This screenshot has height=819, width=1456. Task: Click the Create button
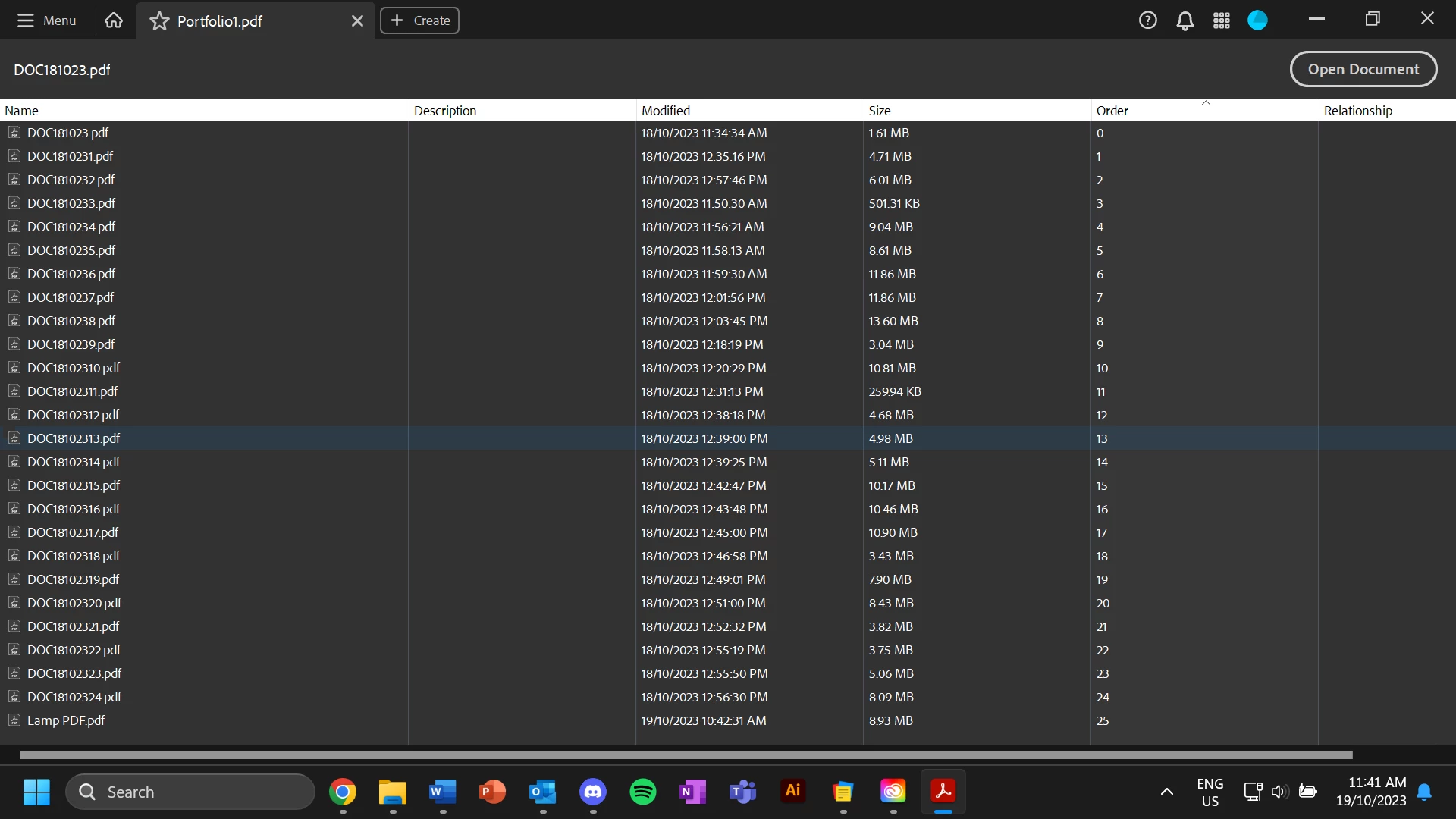tap(419, 20)
